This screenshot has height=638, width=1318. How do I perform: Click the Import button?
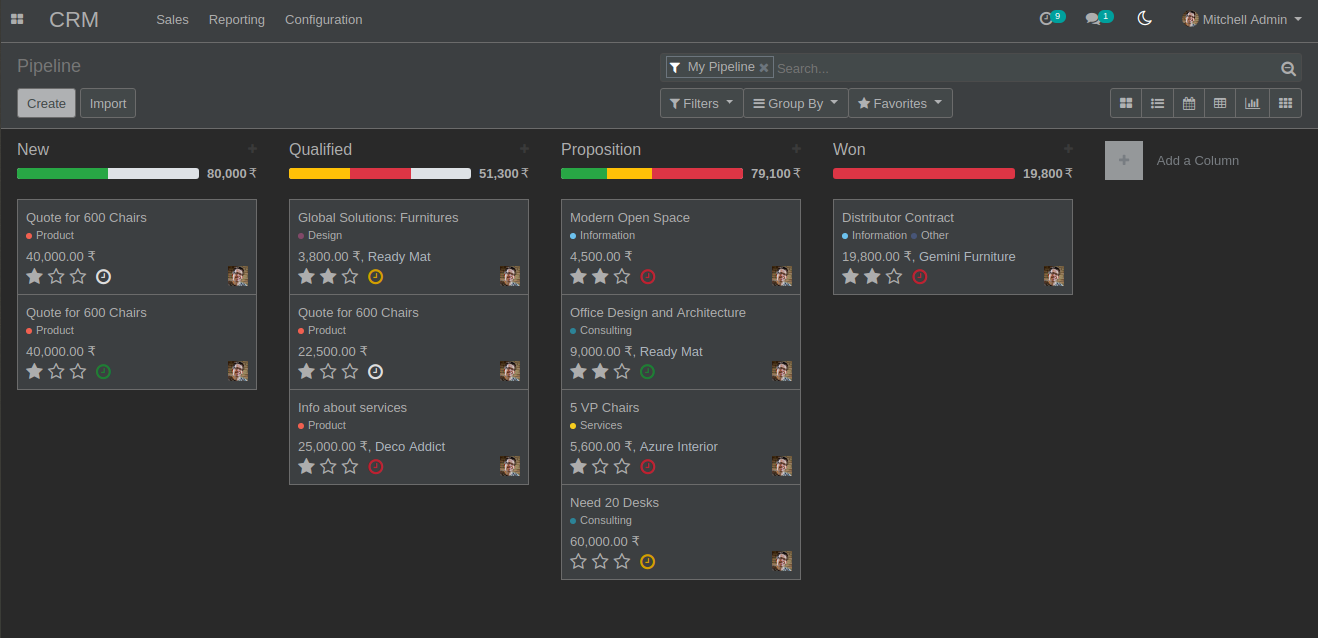[108, 103]
